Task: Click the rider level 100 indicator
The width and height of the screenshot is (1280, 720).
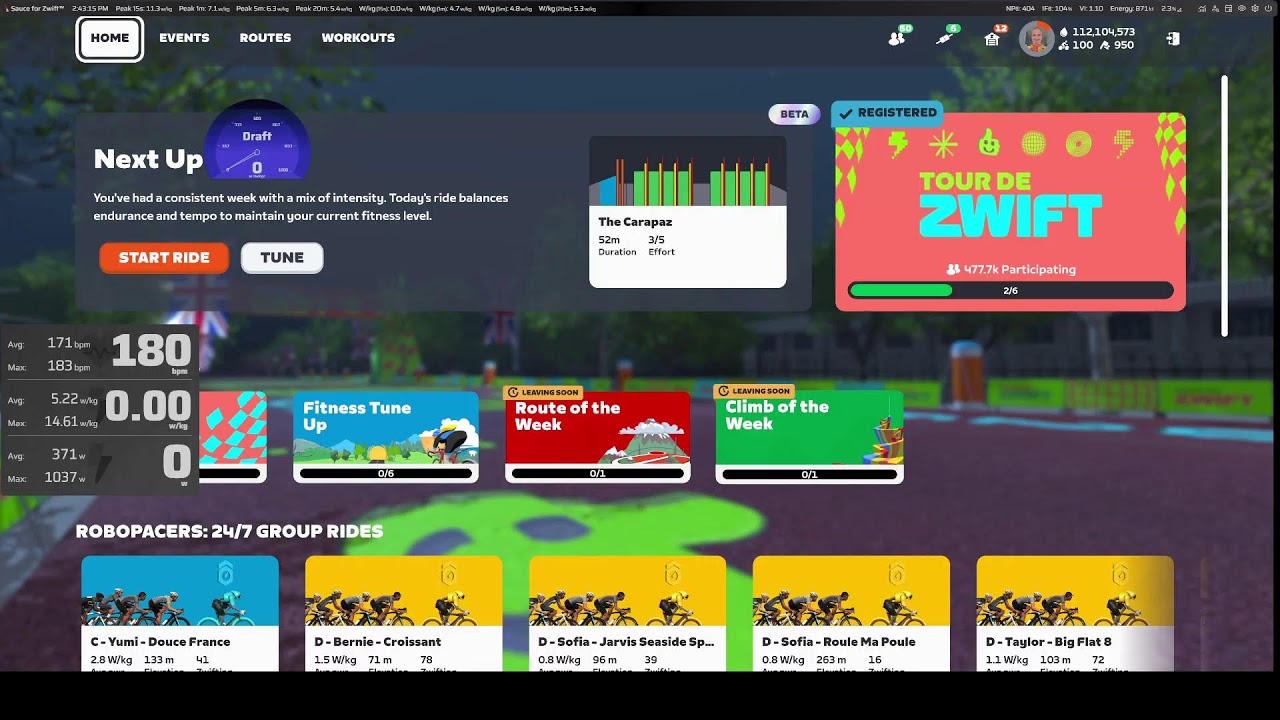Action: pos(1076,45)
